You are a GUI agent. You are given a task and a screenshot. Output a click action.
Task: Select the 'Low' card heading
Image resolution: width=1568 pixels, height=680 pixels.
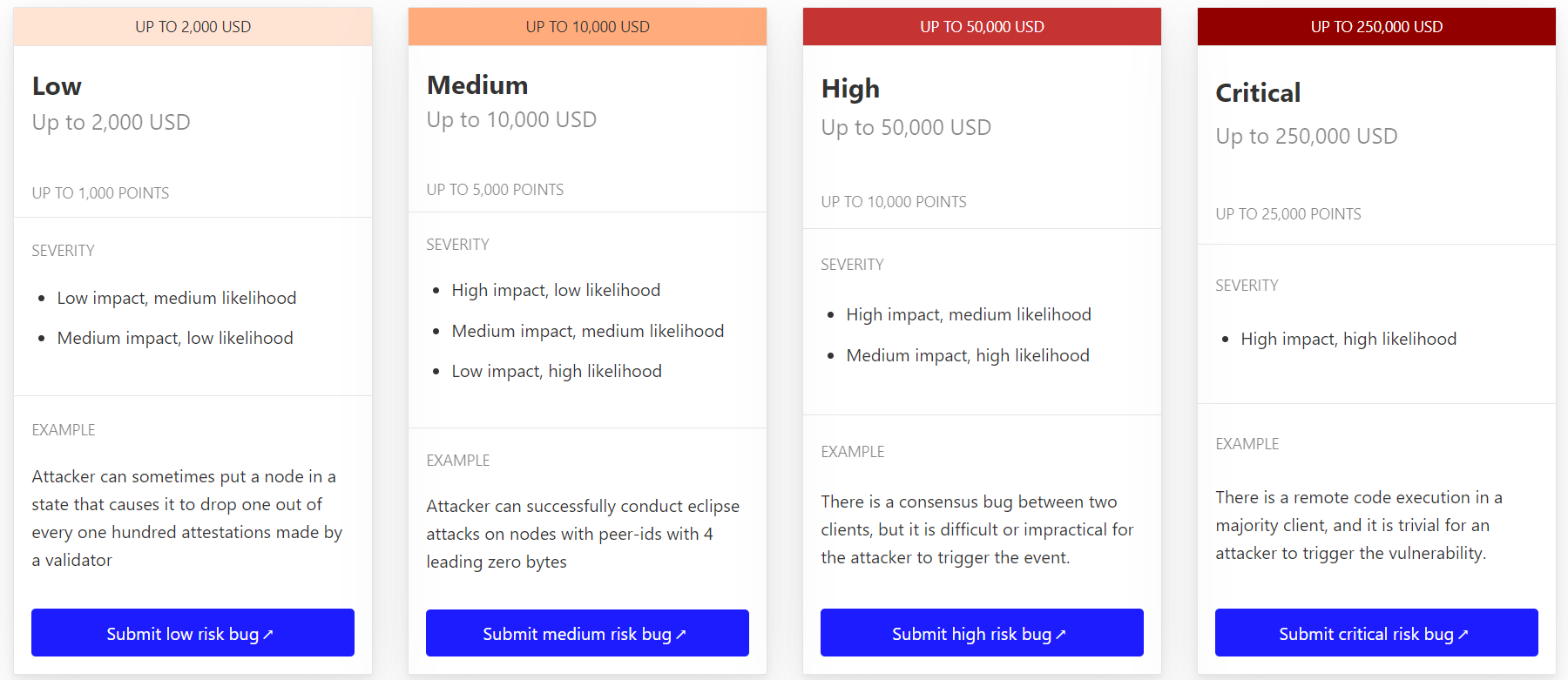[x=57, y=86]
